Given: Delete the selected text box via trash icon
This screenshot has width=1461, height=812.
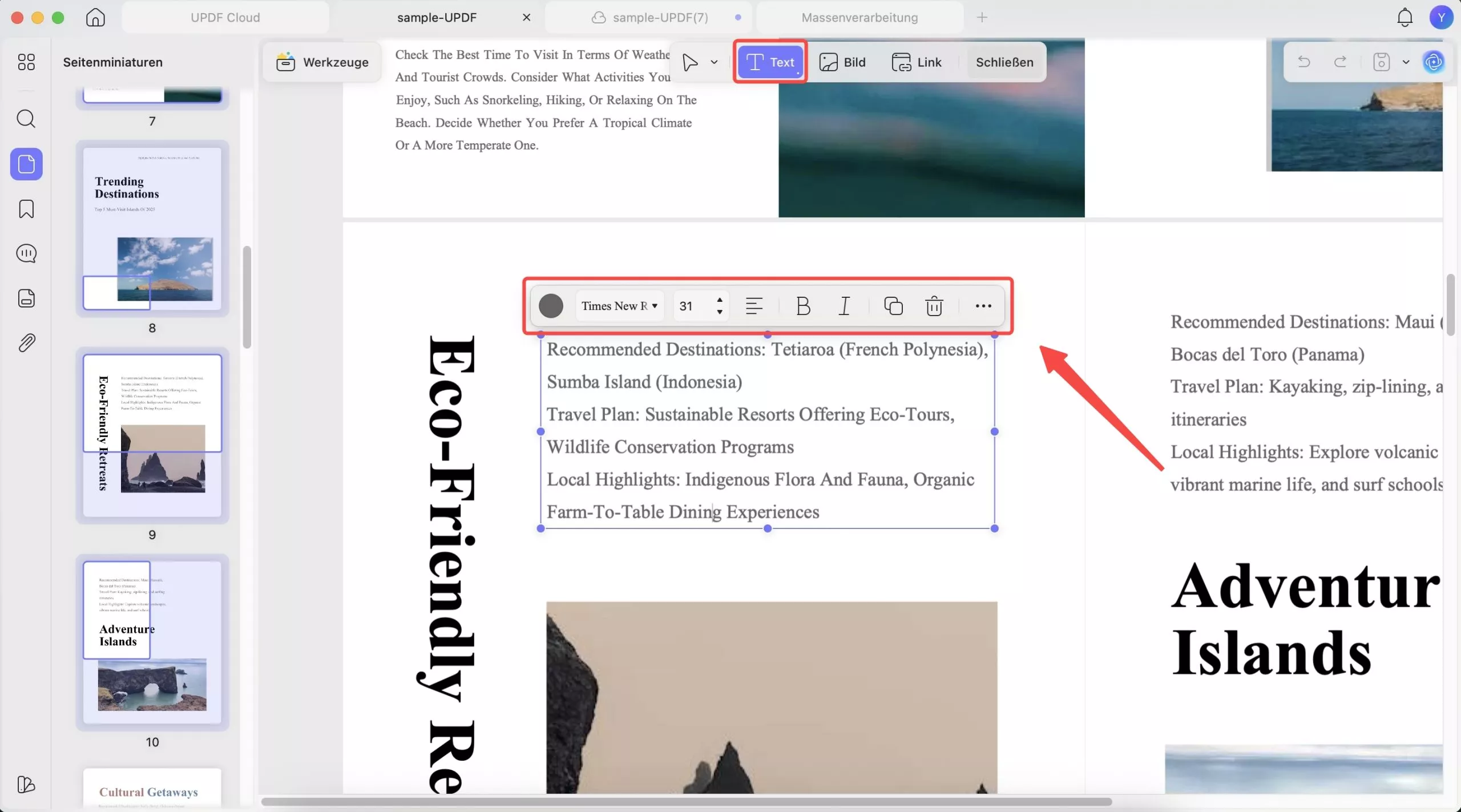Looking at the screenshot, I should 934,306.
